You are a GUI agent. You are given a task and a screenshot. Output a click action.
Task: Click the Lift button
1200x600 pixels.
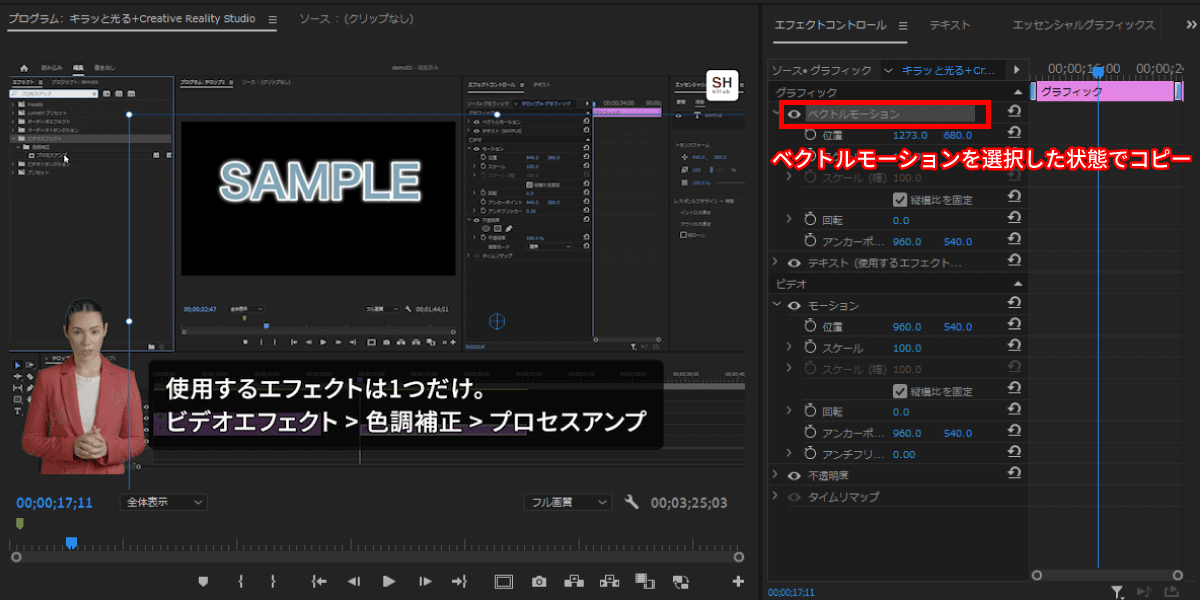[x=574, y=581]
